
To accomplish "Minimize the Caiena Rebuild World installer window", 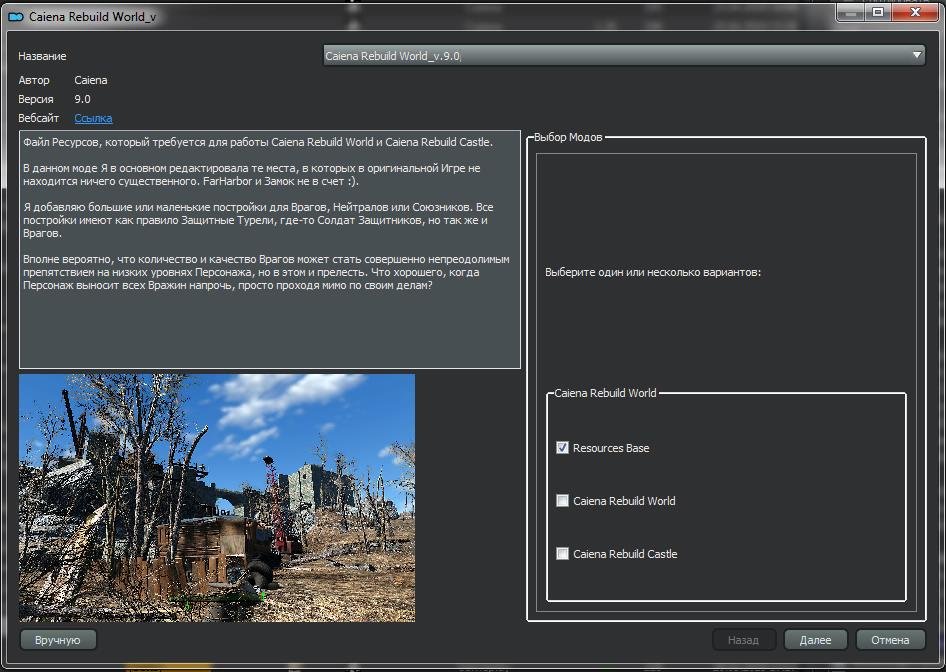I will pos(852,12).
